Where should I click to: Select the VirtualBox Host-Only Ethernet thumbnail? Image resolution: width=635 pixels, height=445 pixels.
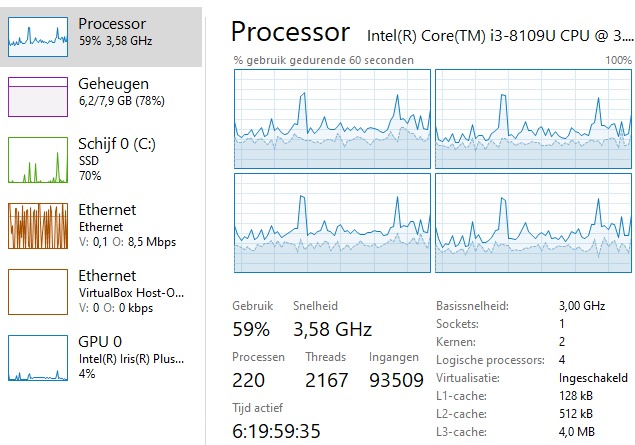38,291
